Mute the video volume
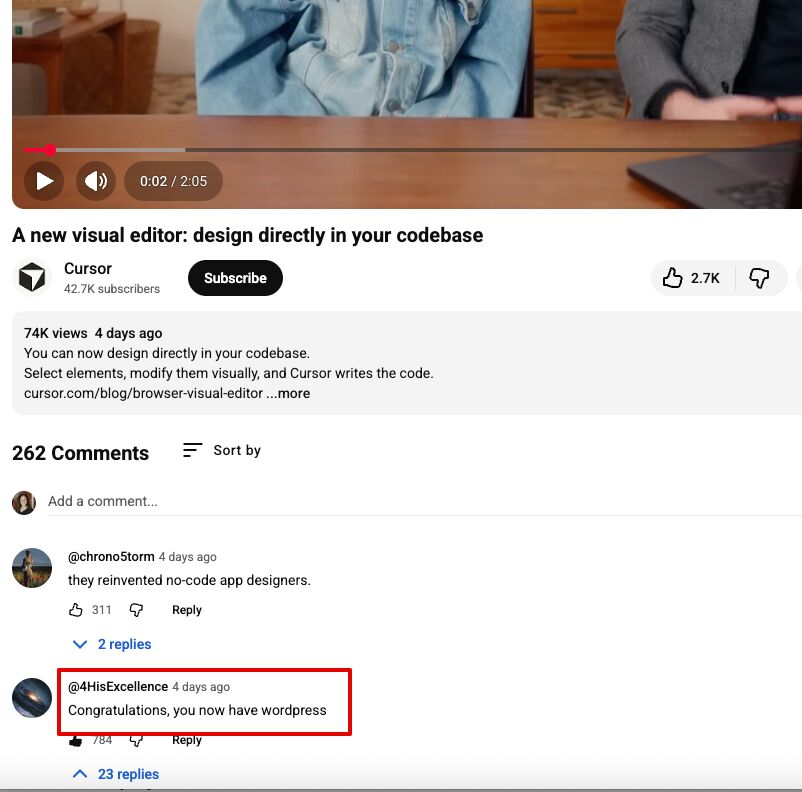The image size is (802, 792). coord(96,181)
